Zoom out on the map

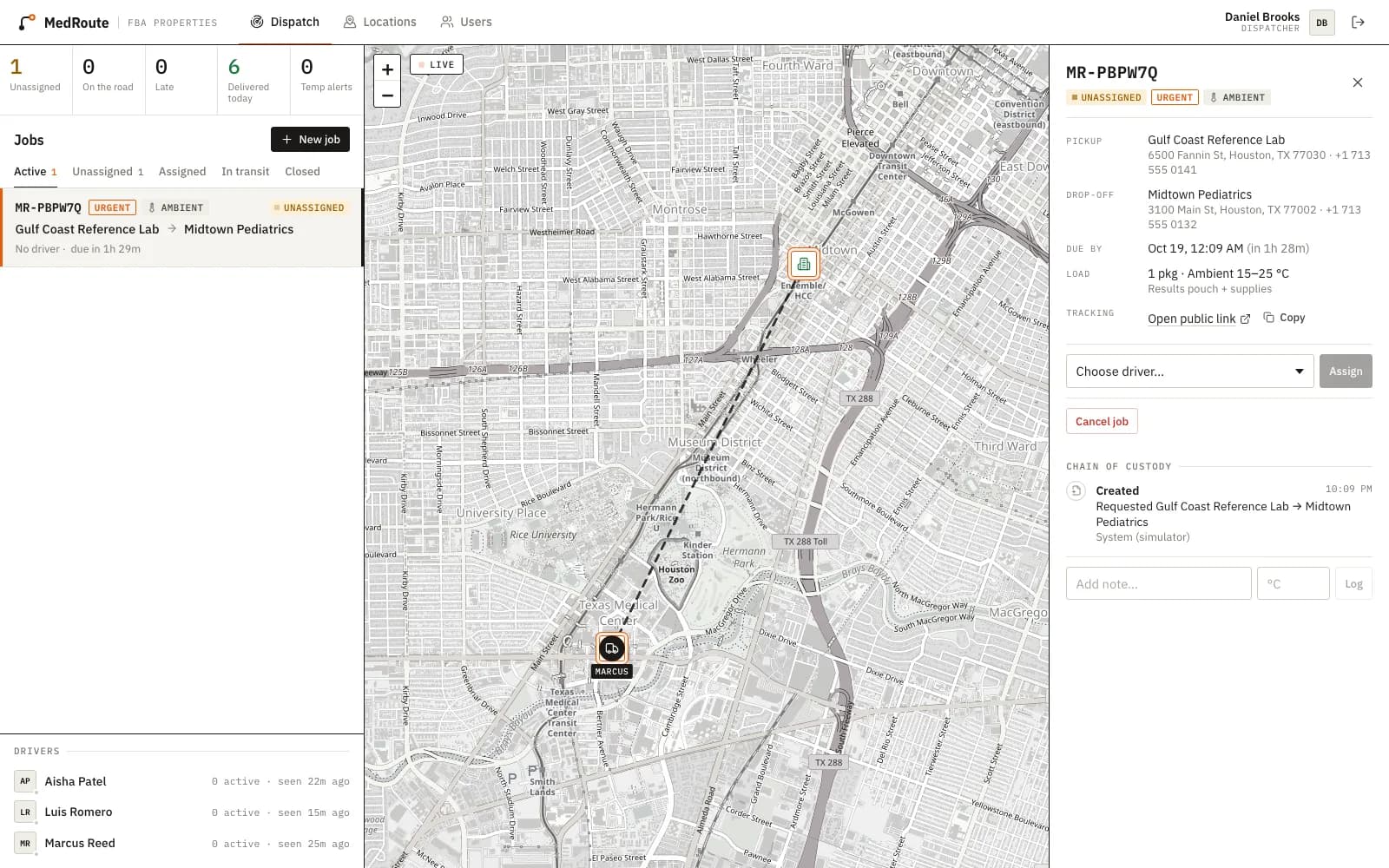[387, 95]
